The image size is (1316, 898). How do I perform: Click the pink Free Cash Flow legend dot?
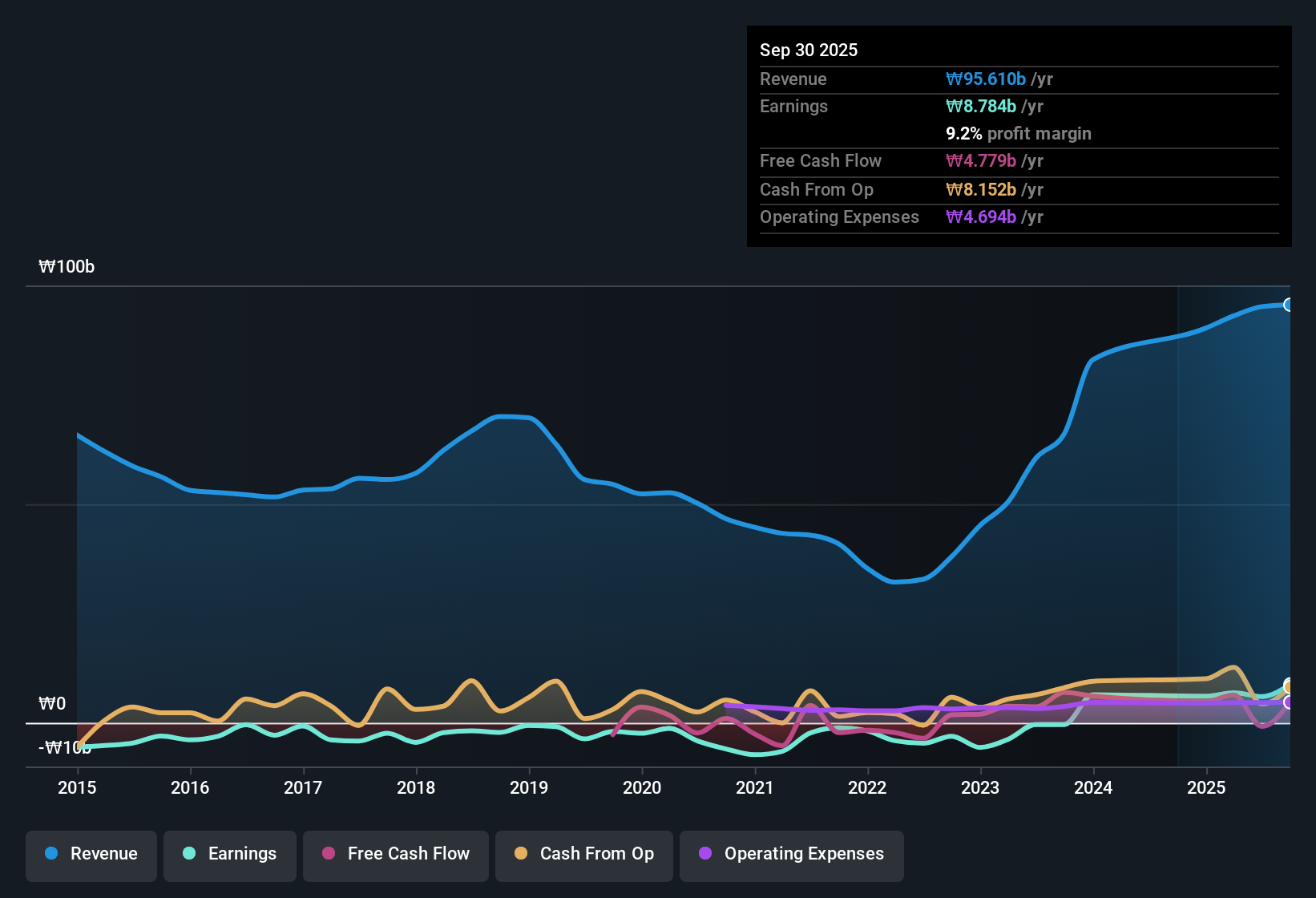click(328, 854)
